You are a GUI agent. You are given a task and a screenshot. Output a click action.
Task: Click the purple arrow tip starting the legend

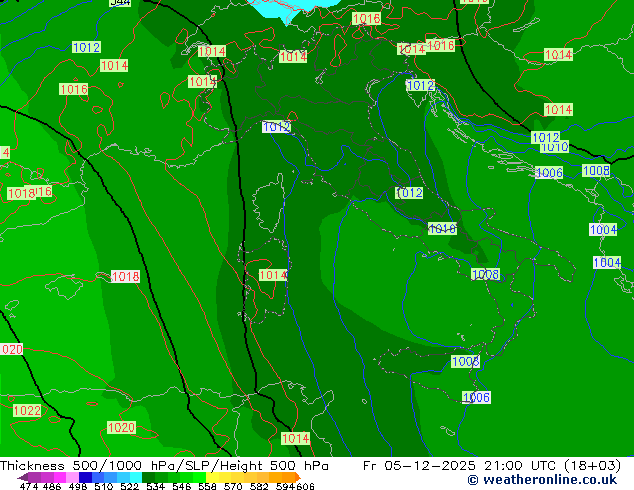tap(22, 477)
